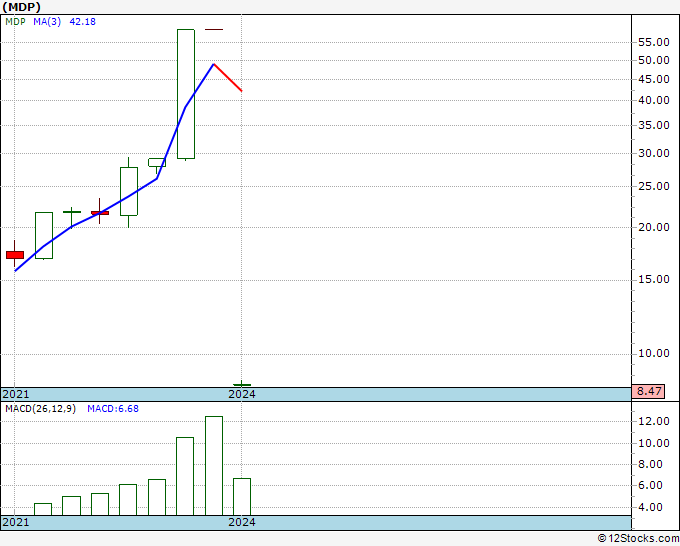Click the 10.00 MACD axis label

pos(654,443)
